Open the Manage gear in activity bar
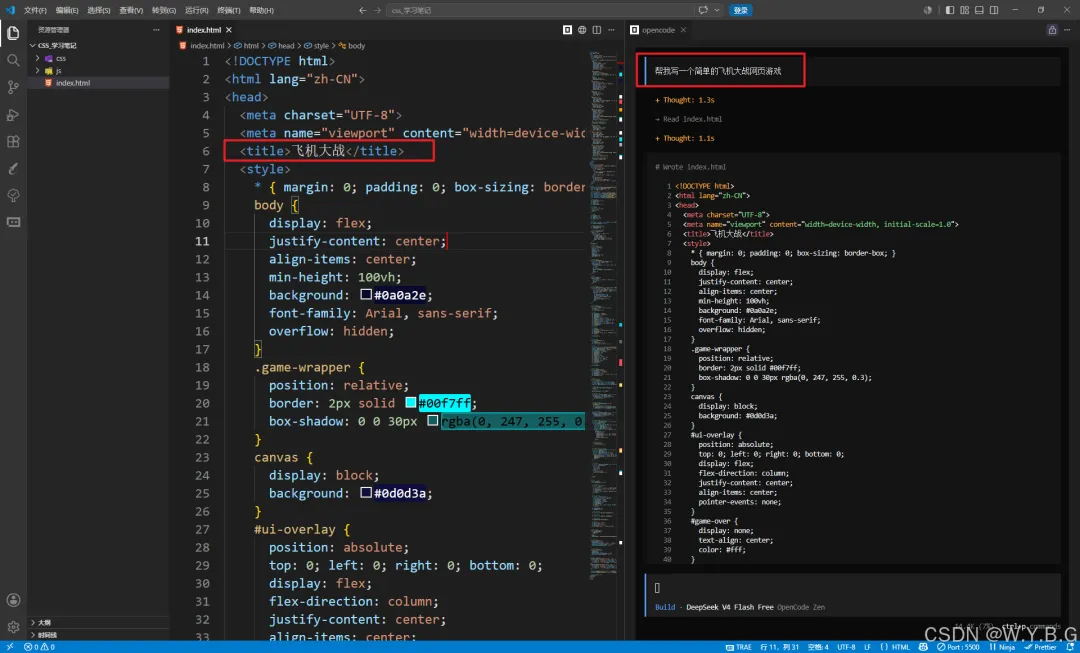Viewport: 1080px width, 653px height. tap(13, 627)
